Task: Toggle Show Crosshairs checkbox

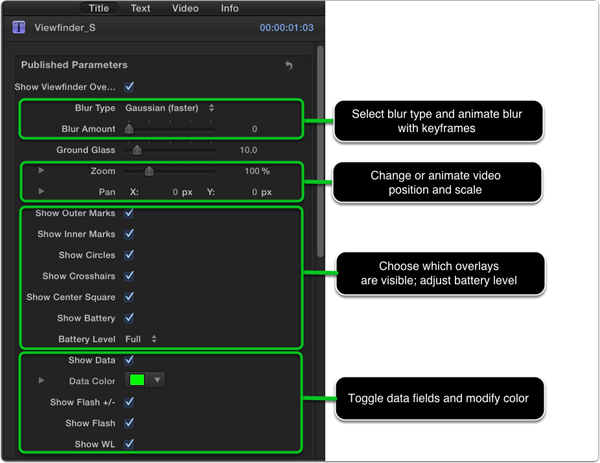Action: pos(129,276)
